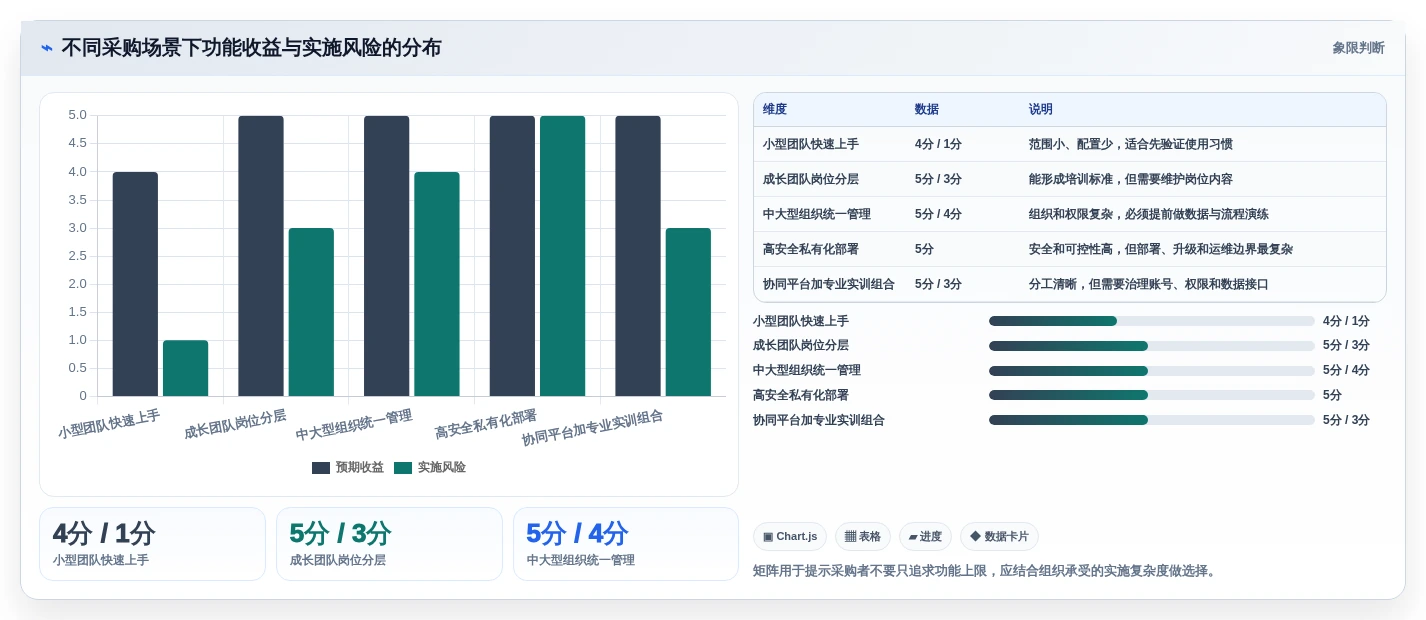Click the progress bar for 成长团队岗位分层

tap(1152, 346)
